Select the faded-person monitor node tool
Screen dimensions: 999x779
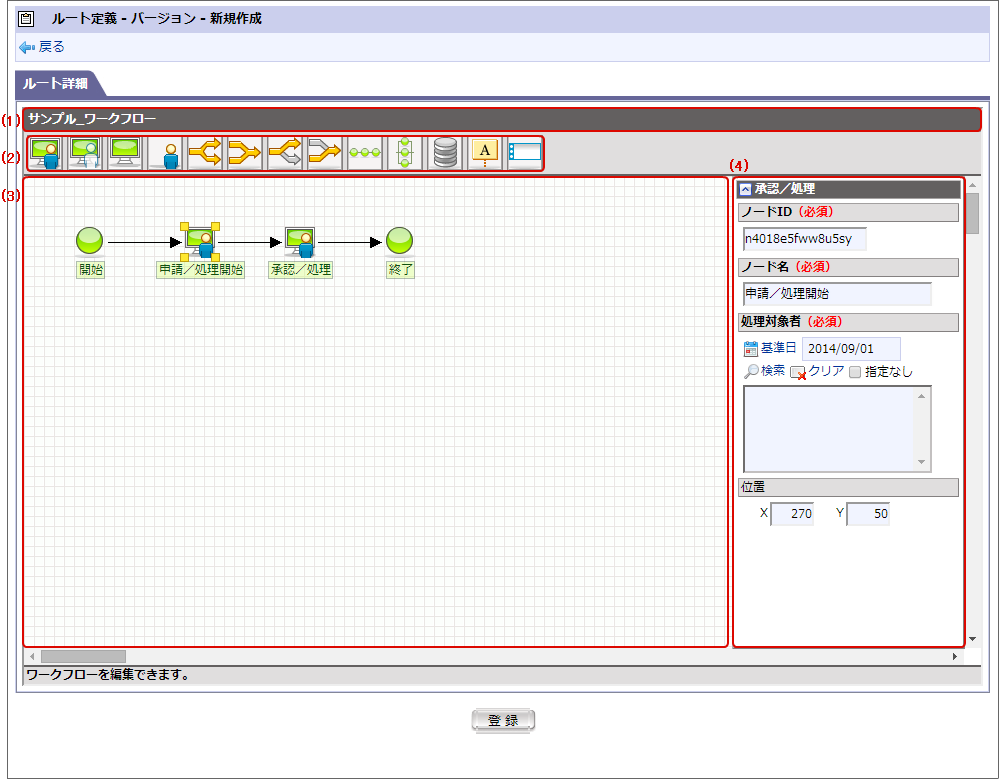tap(85, 154)
